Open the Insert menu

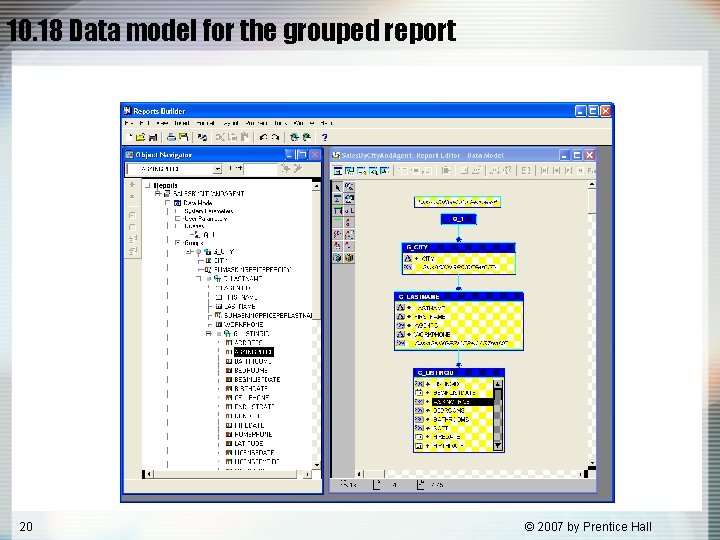182,123
